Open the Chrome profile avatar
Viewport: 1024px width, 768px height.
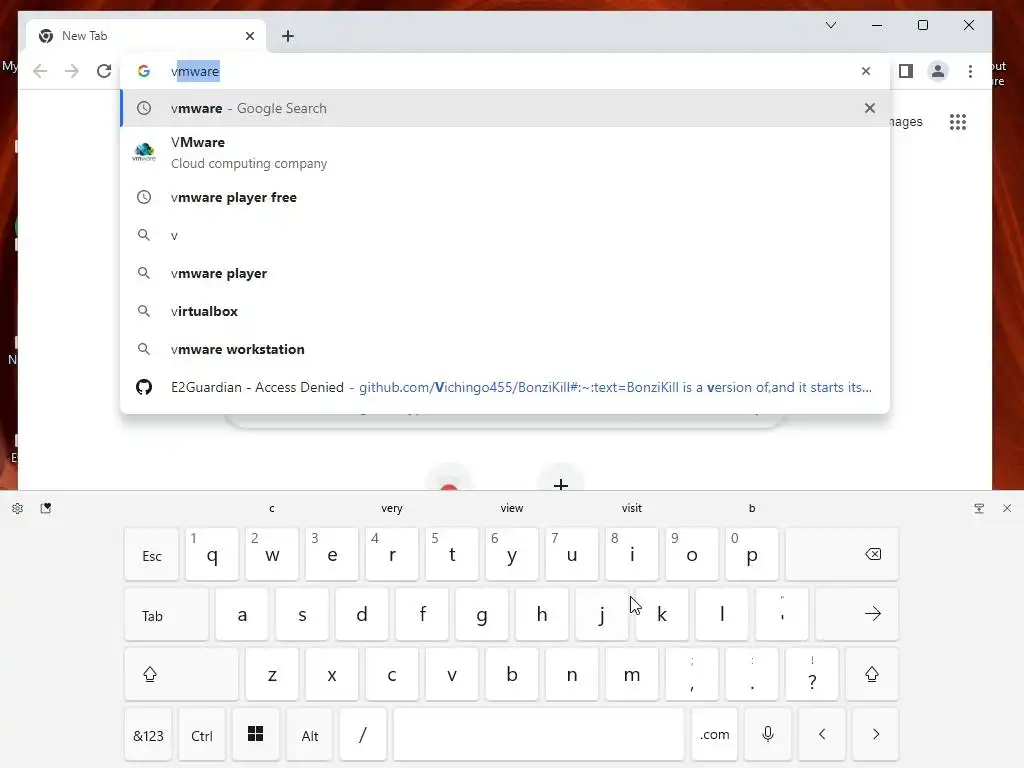[x=938, y=71]
